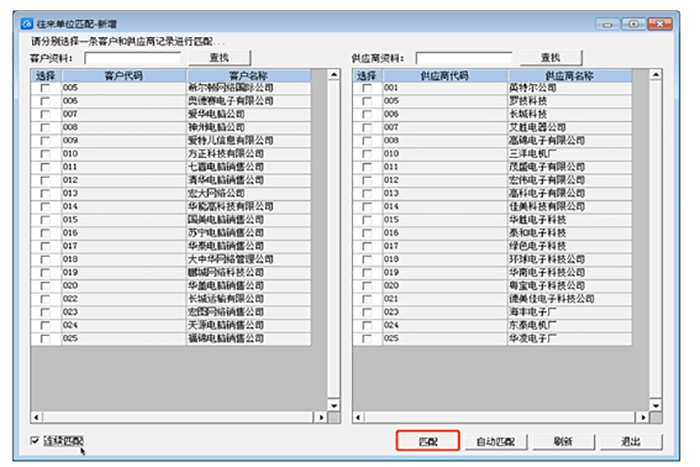Image resolution: width=700 pixels, height=467 pixels.
Task: Check the row for supplier 001 英特尔公司
Action: pyautogui.click(x=367, y=88)
